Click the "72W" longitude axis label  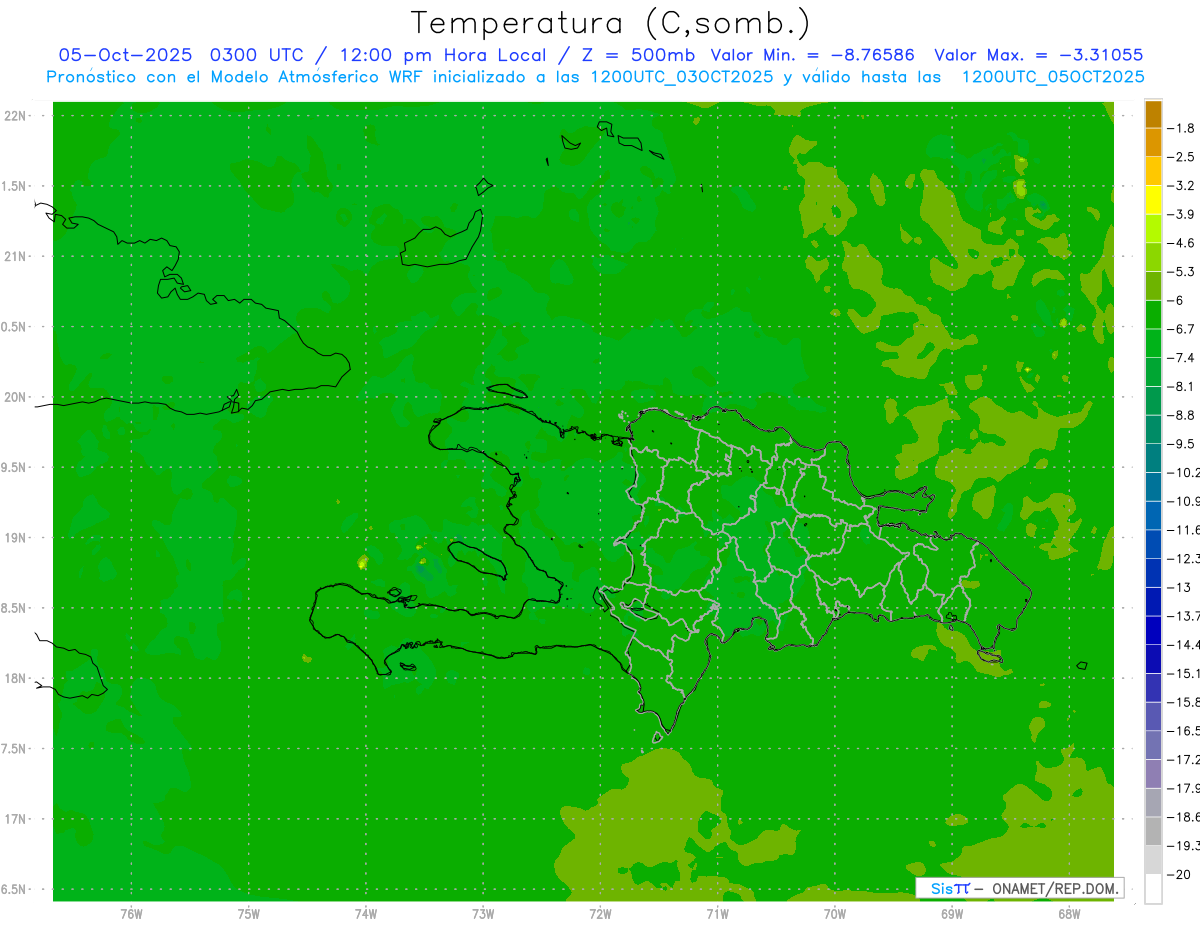600,913
